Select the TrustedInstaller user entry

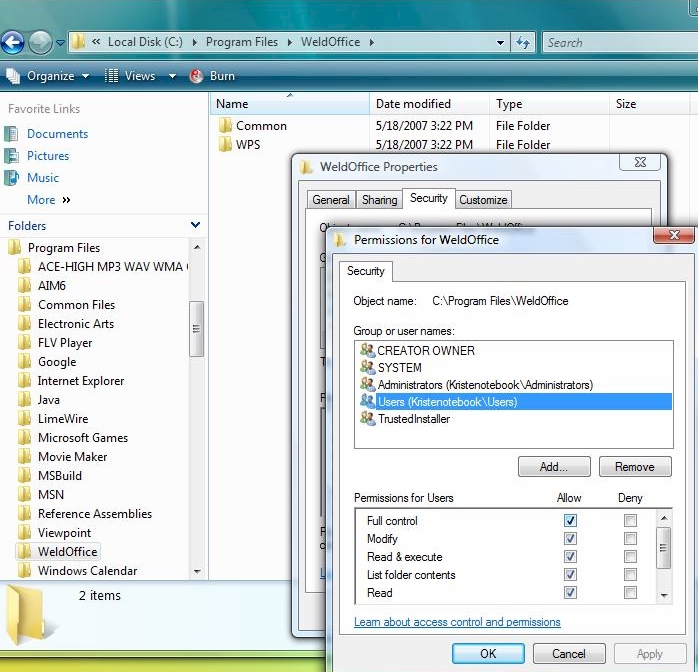(413, 419)
